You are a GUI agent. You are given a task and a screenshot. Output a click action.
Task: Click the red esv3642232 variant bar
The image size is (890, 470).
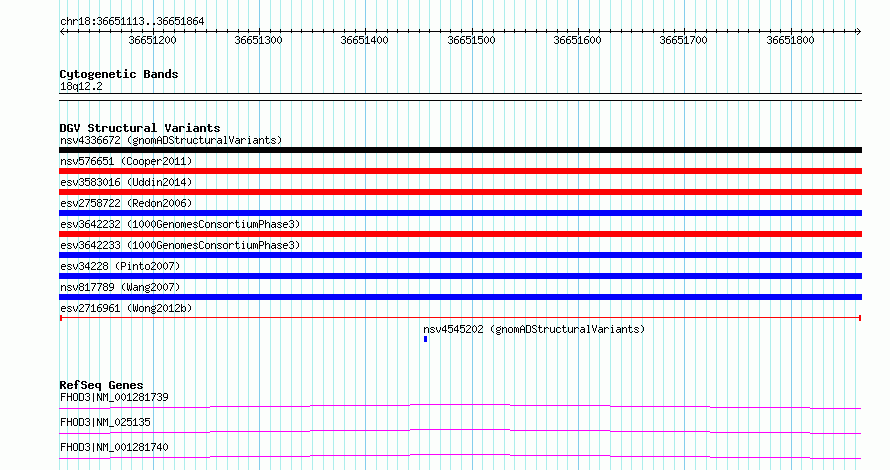[460, 234]
